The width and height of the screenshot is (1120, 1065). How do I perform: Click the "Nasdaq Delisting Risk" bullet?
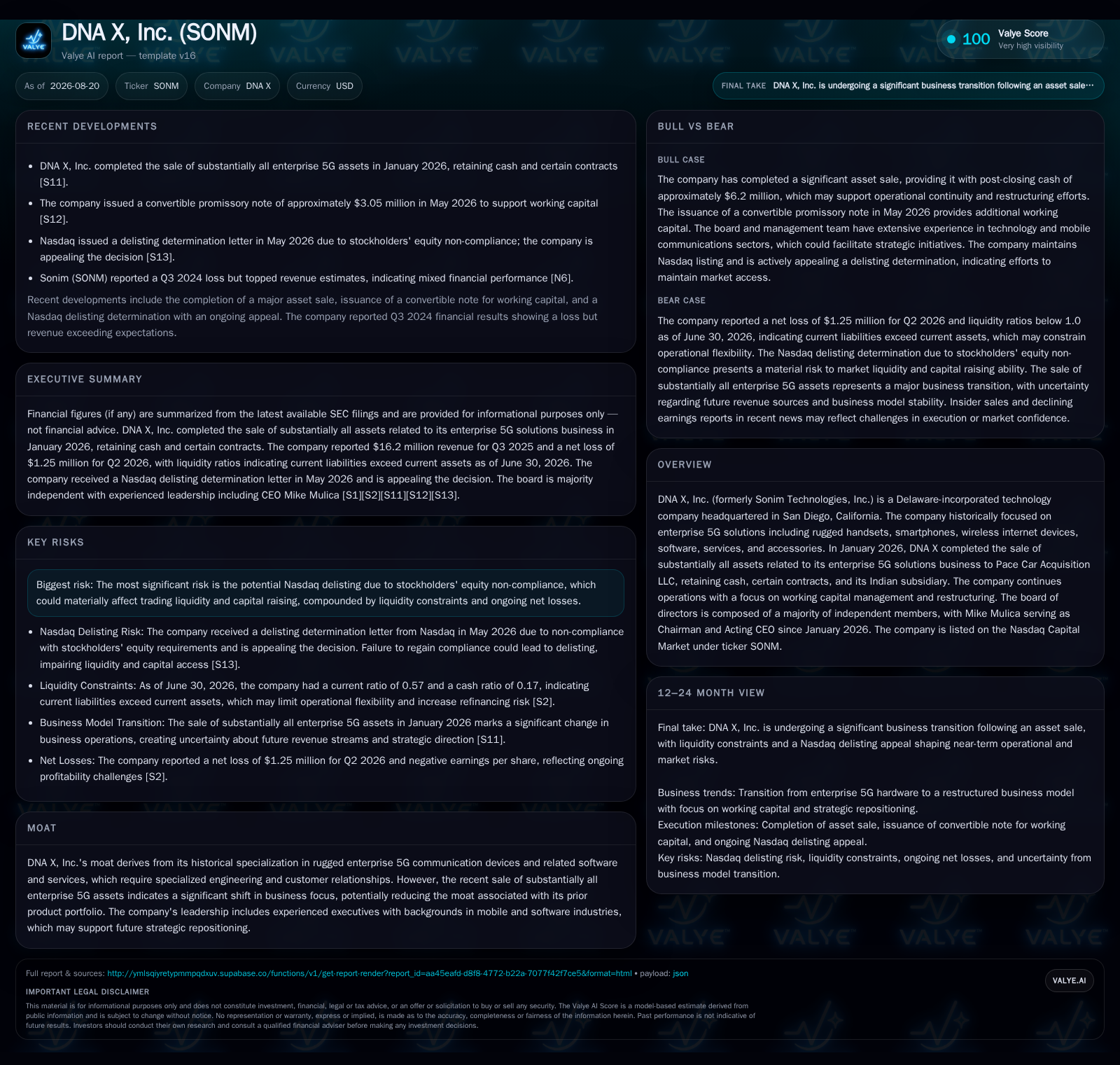(x=332, y=648)
